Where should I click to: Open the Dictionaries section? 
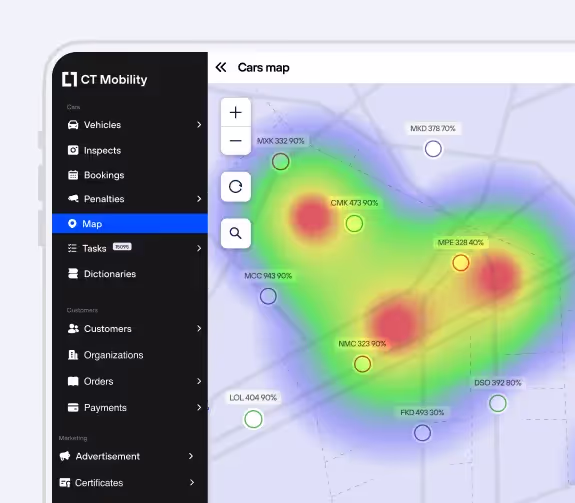[x=130, y=273]
